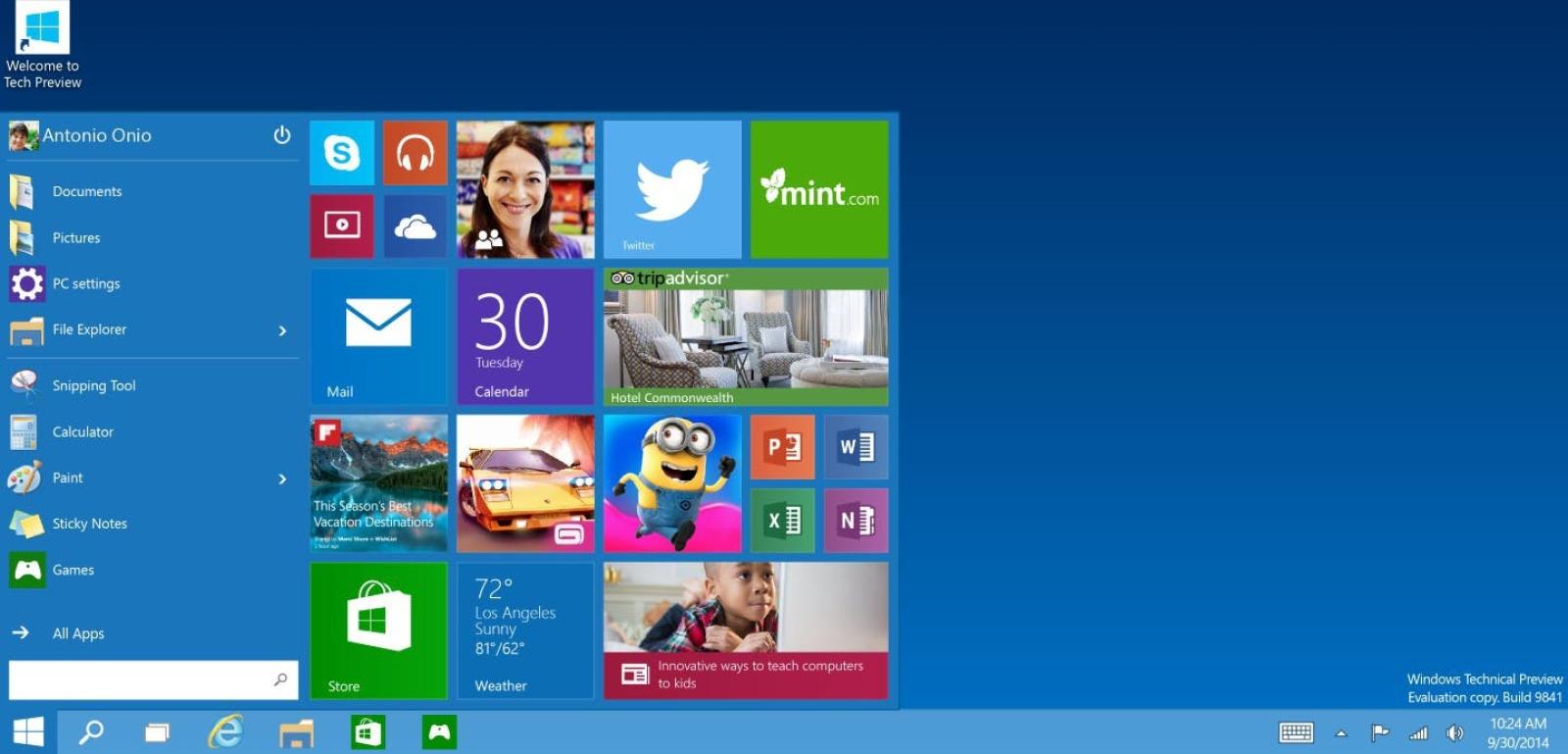Launch Word from its tile
Screen dimensions: 1568x754
(857, 447)
